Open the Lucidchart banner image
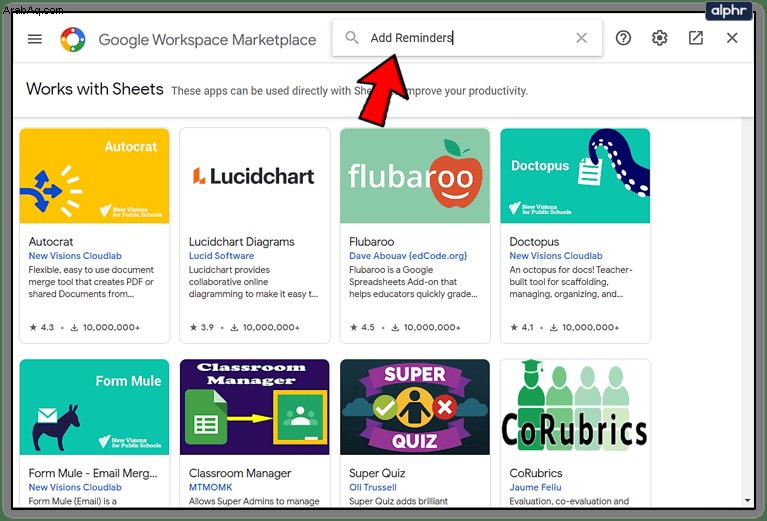This screenshot has width=767, height=521. (255, 176)
